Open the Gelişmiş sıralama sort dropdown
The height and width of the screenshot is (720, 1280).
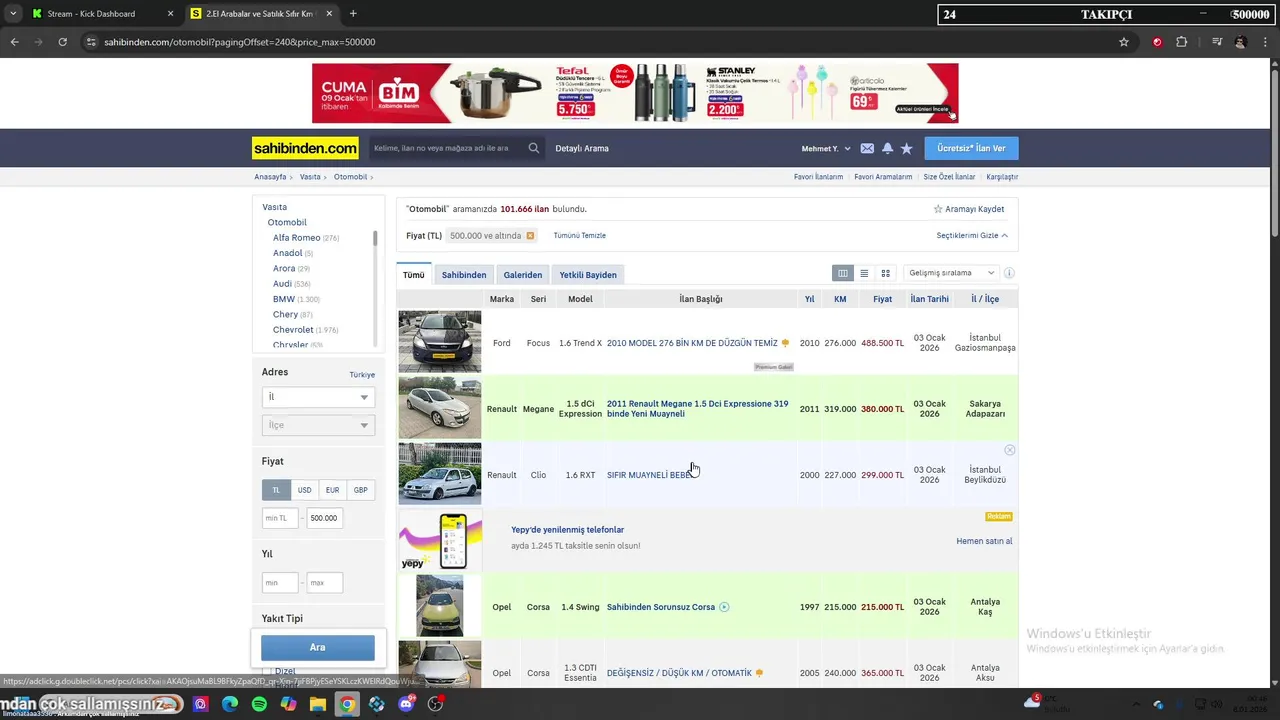coord(951,273)
